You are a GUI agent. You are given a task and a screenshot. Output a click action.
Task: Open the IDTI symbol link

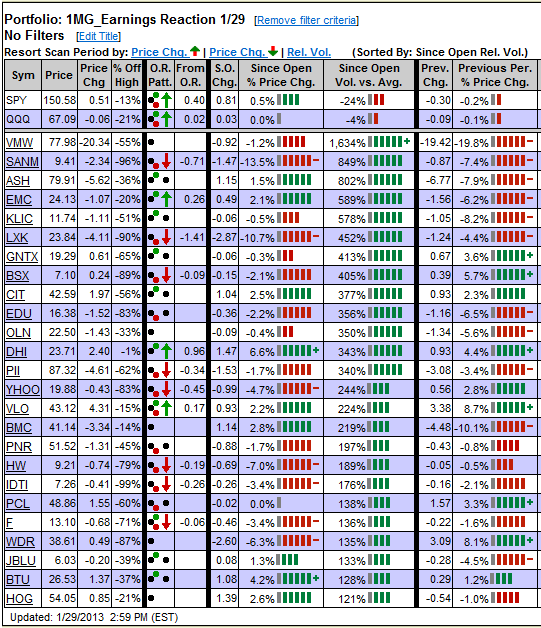17,485
